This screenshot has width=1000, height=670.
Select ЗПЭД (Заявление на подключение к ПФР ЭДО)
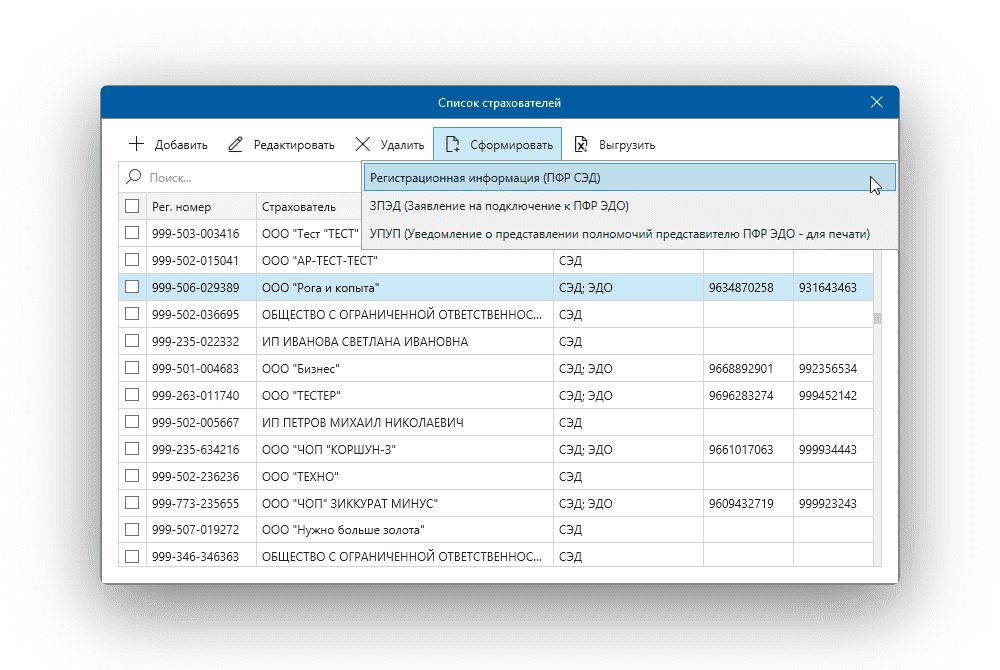[629, 205]
